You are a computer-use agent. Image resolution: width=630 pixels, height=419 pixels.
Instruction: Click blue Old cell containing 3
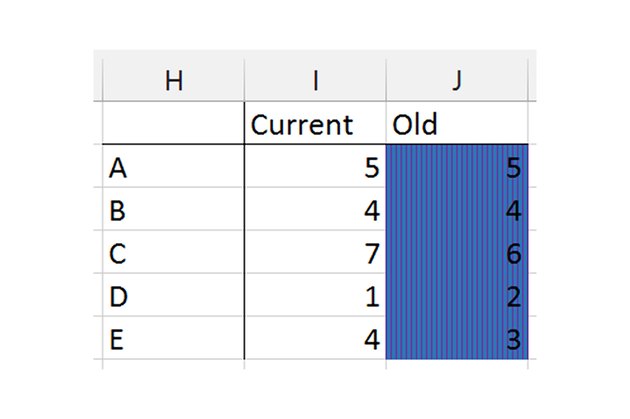tap(457, 337)
